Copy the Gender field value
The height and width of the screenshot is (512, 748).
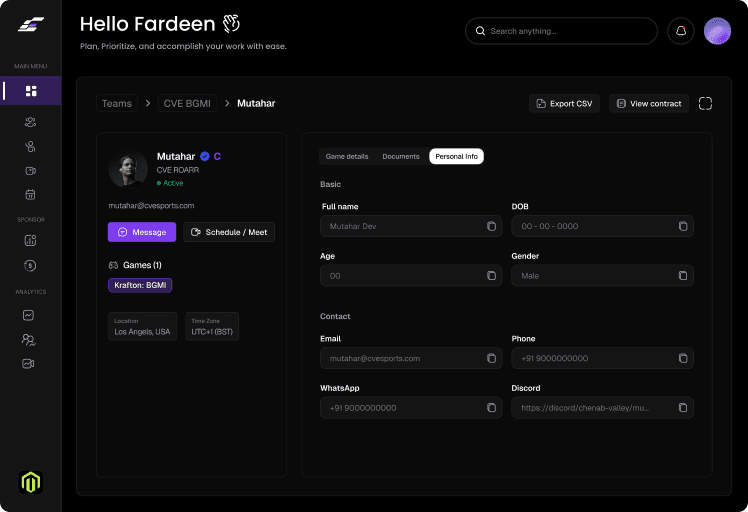(x=683, y=276)
